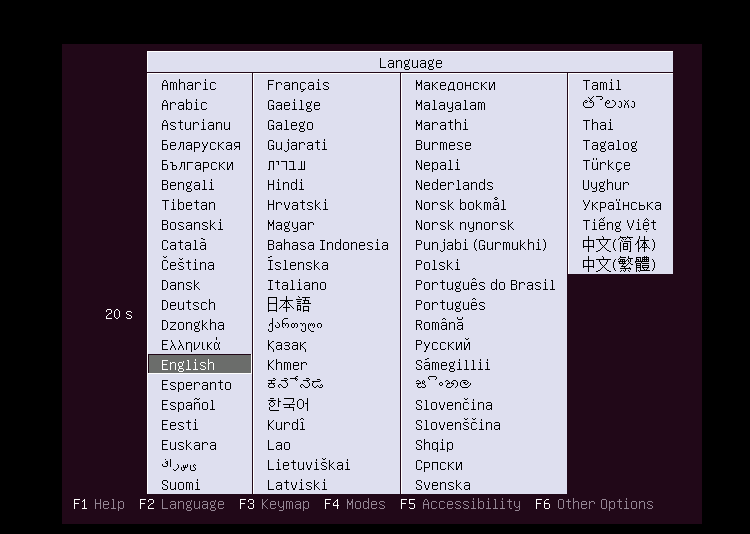The width and height of the screenshot is (750, 534).
Task: Select Suomi language
Action: [x=180, y=485]
